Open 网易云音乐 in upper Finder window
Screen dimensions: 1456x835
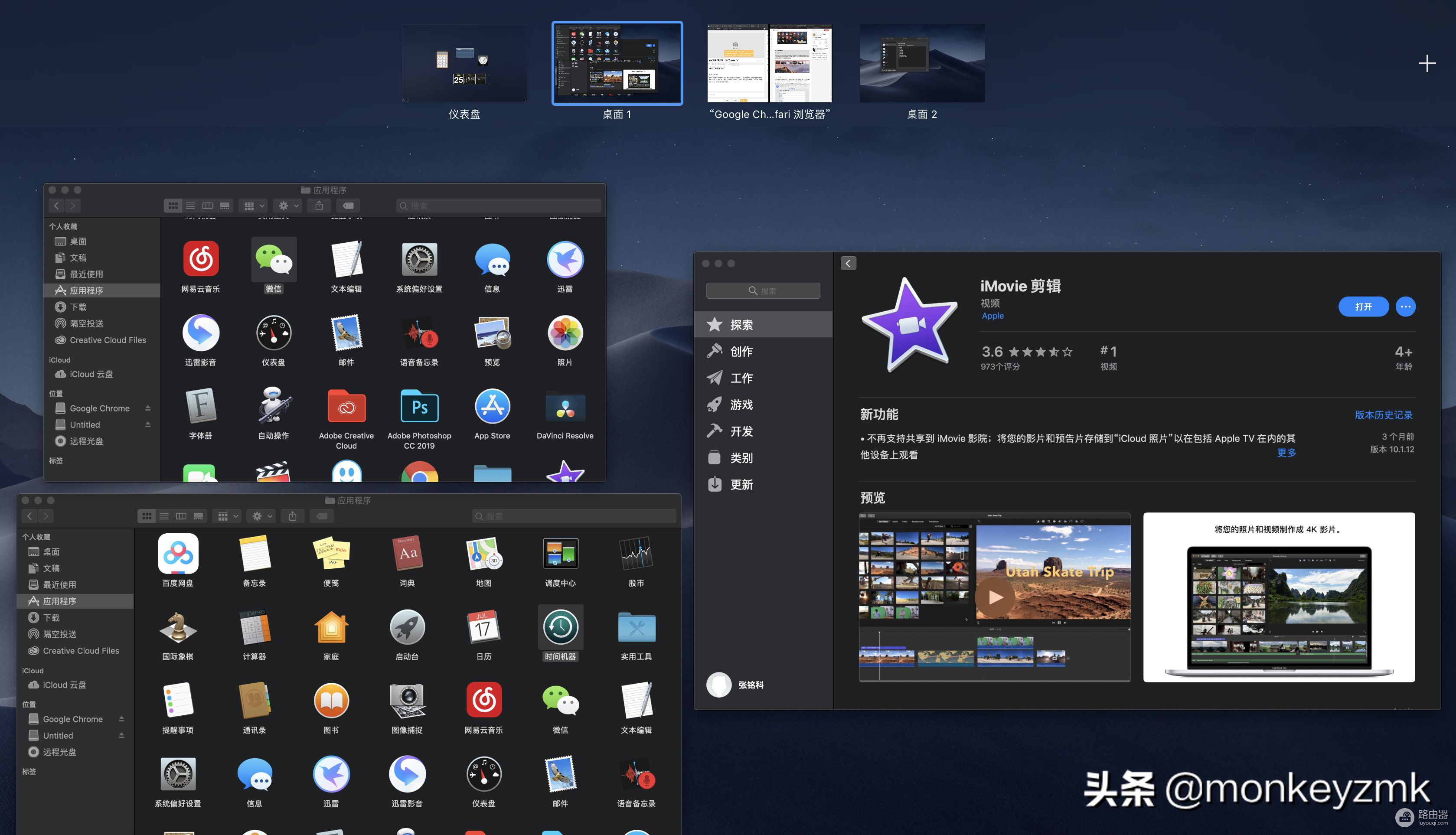point(201,259)
